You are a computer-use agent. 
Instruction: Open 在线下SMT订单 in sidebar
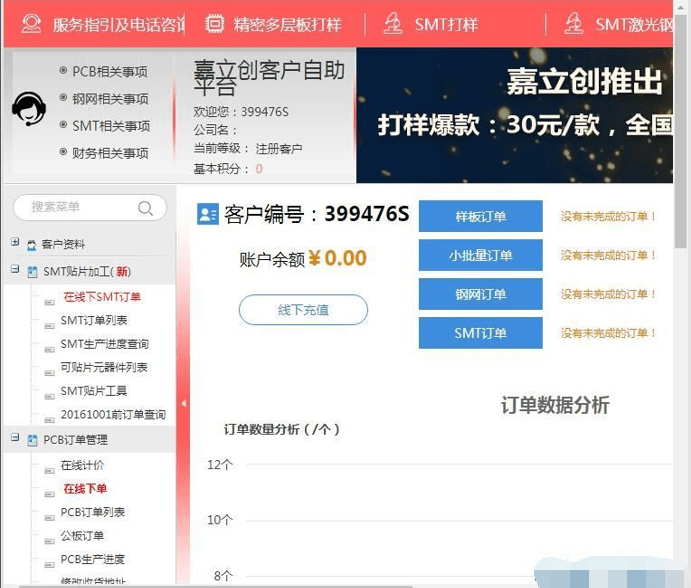[102, 297]
